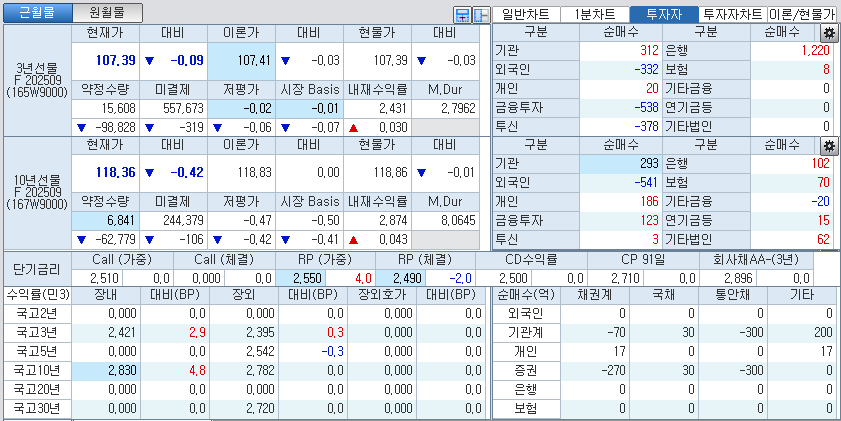The height and width of the screenshot is (421, 841).
Task: Click 금융투자 net buy value -538
Action: (x=645, y=107)
